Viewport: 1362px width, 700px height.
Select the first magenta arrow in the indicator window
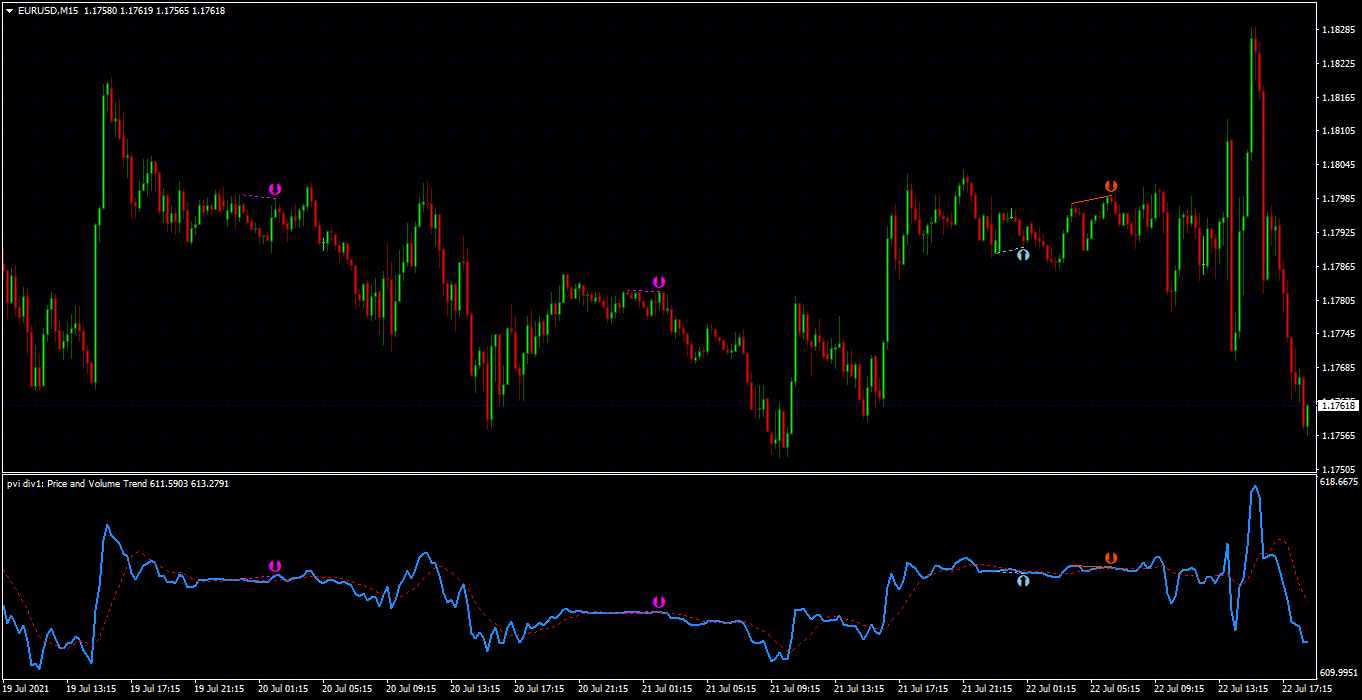275,566
